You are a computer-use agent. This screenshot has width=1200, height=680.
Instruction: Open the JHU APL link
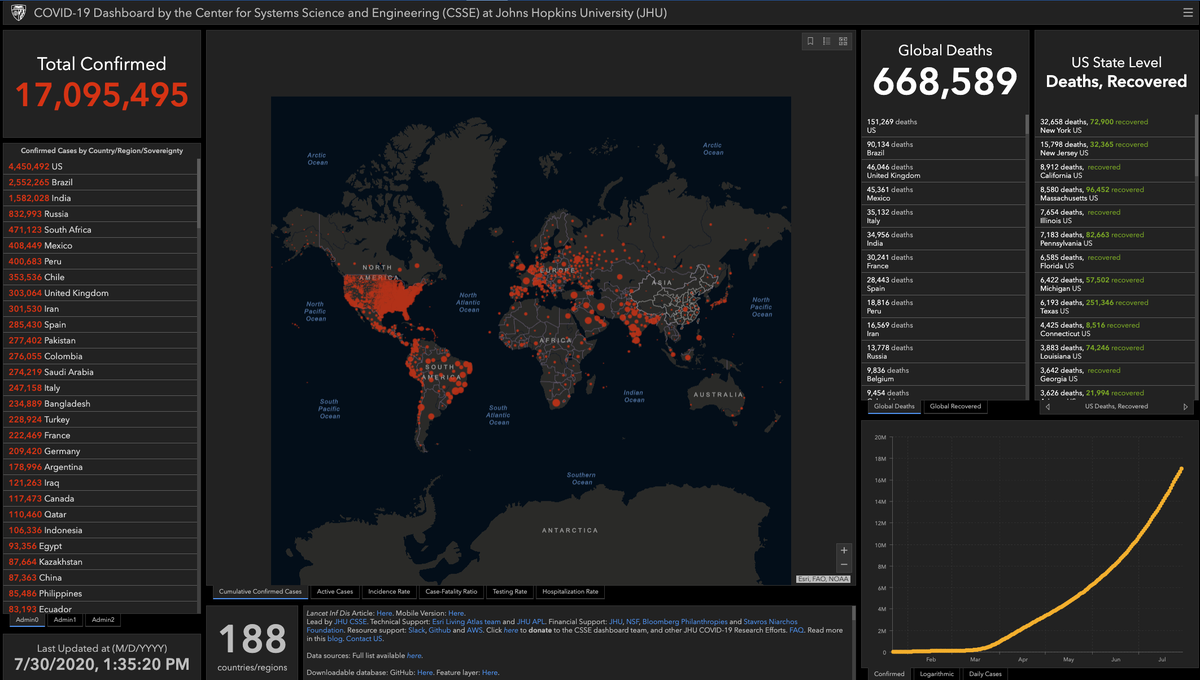pos(531,622)
